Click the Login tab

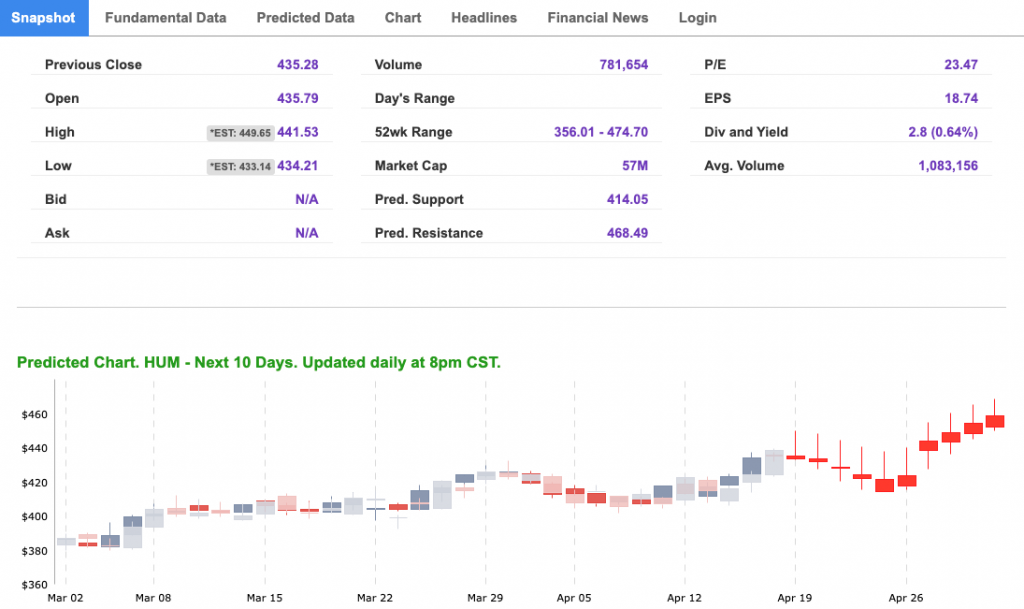pyautogui.click(x=697, y=18)
